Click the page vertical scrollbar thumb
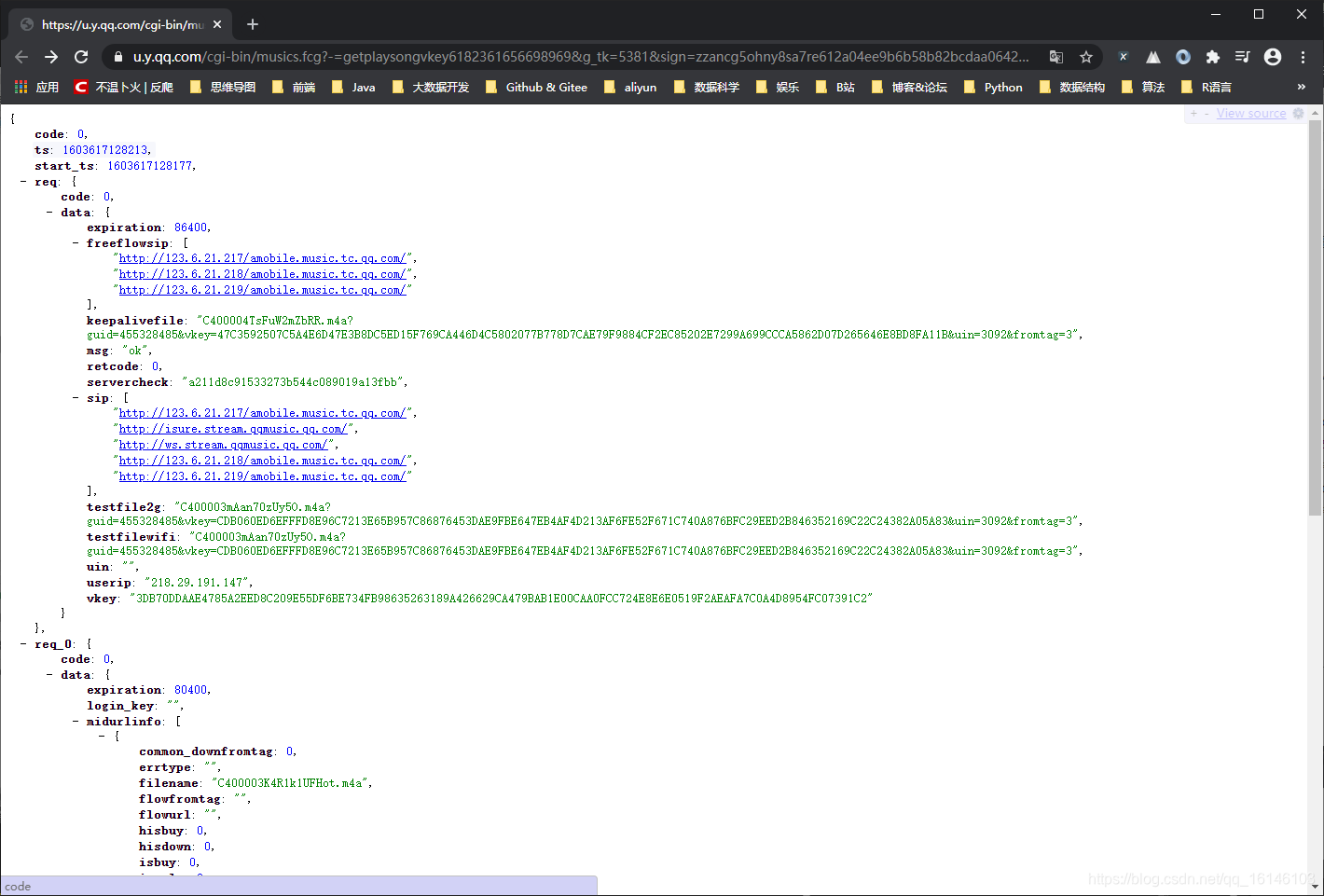 point(1315,317)
